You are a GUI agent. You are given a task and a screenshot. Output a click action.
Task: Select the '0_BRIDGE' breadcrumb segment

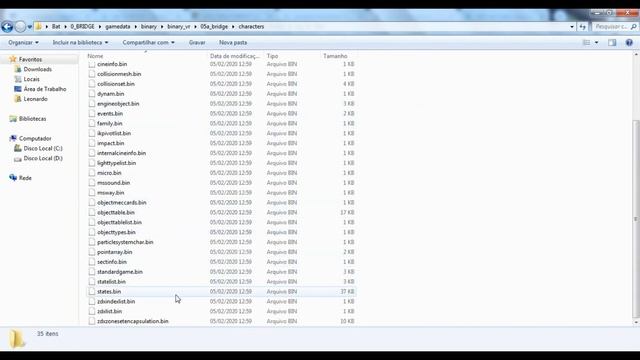pos(82,27)
